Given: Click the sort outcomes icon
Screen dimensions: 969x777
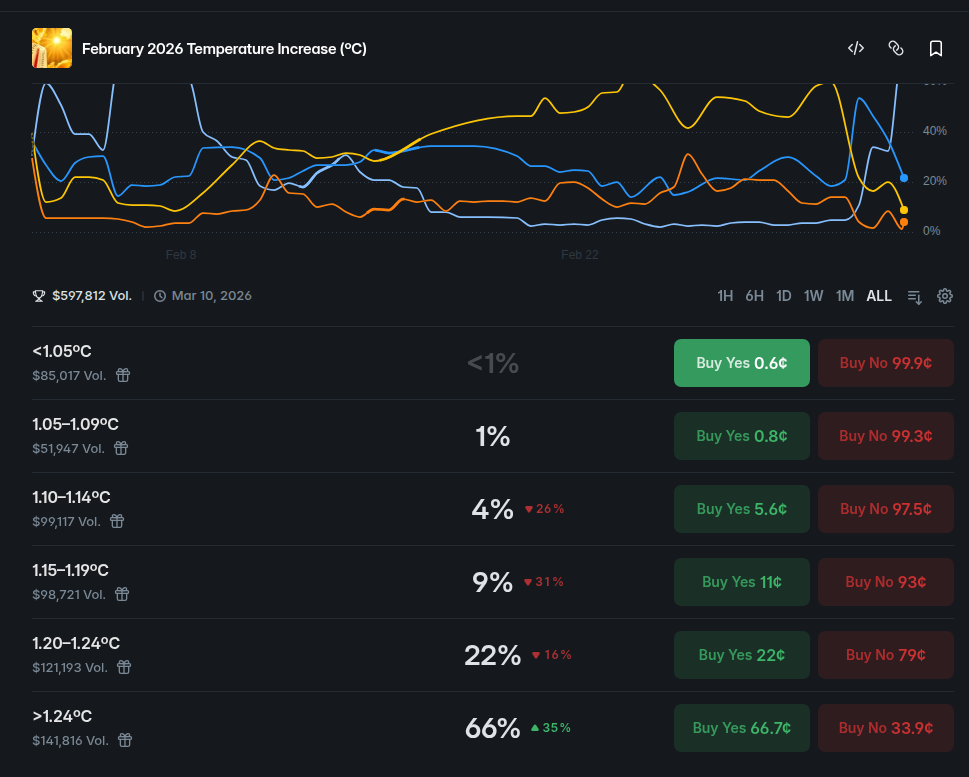Looking at the screenshot, I should (x=915, y=296).
